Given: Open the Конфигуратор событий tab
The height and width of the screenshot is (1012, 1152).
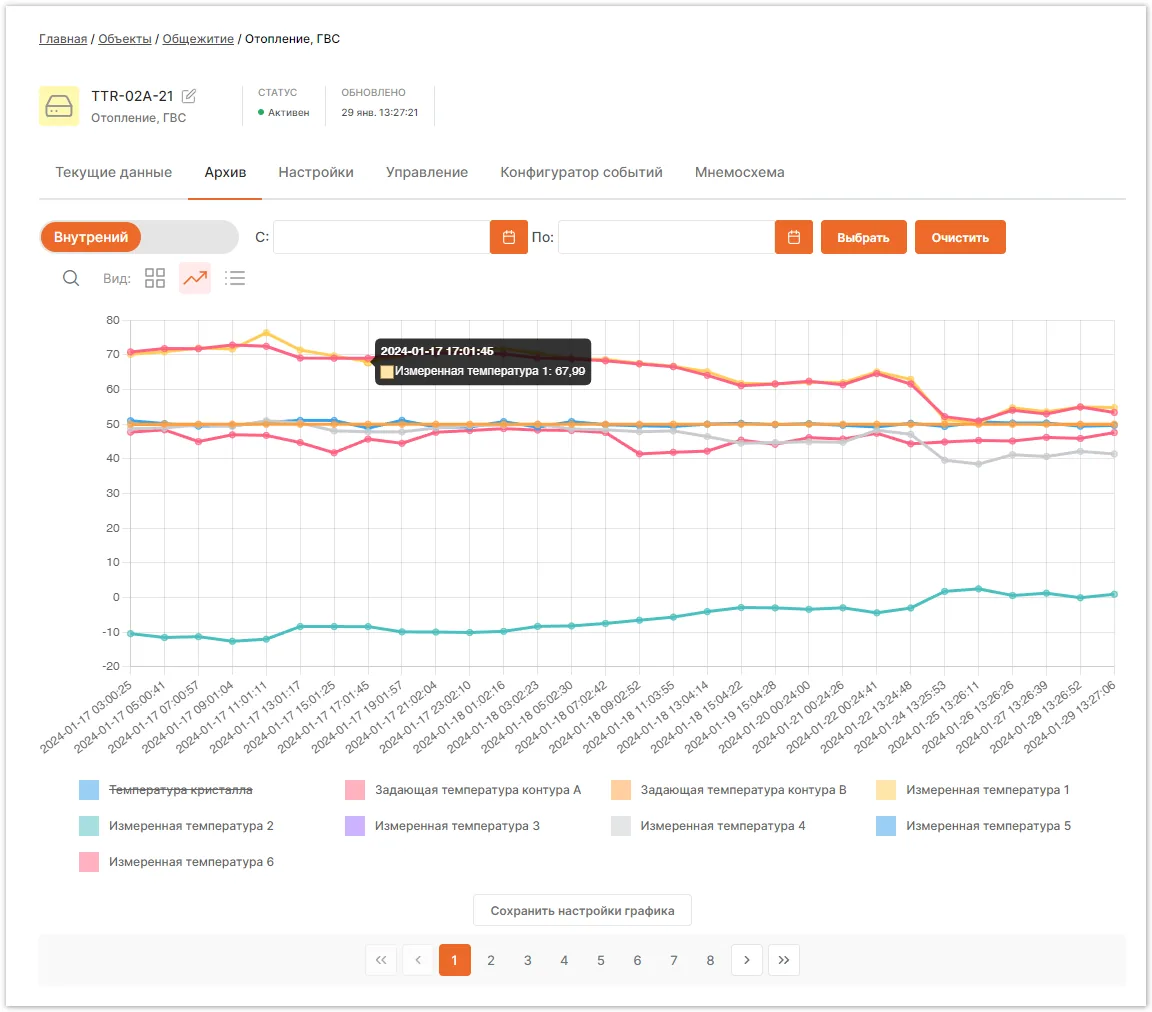Looking at the screenshot, I should (581, 172).
